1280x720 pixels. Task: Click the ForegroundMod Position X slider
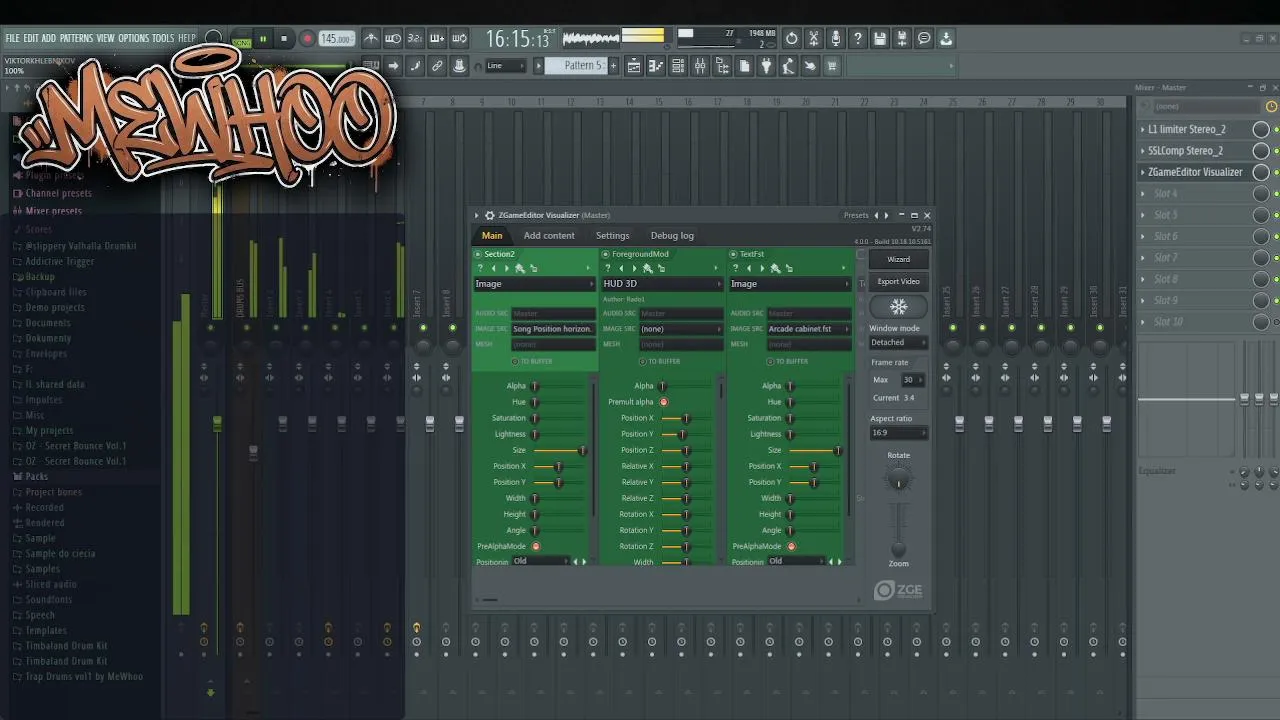point(686,418)
